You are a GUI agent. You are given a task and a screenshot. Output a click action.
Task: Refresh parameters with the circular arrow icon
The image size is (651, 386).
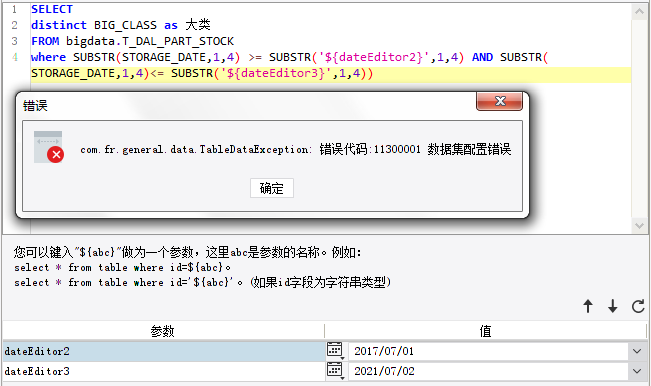coord(638,306)
